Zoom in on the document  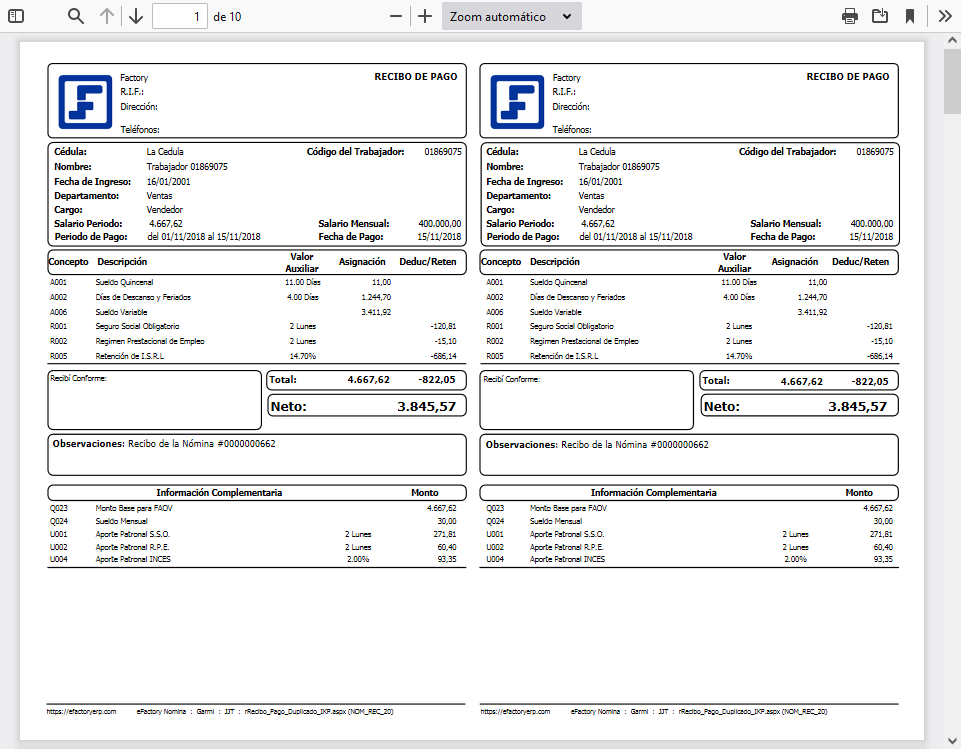[x=424, y=16]
